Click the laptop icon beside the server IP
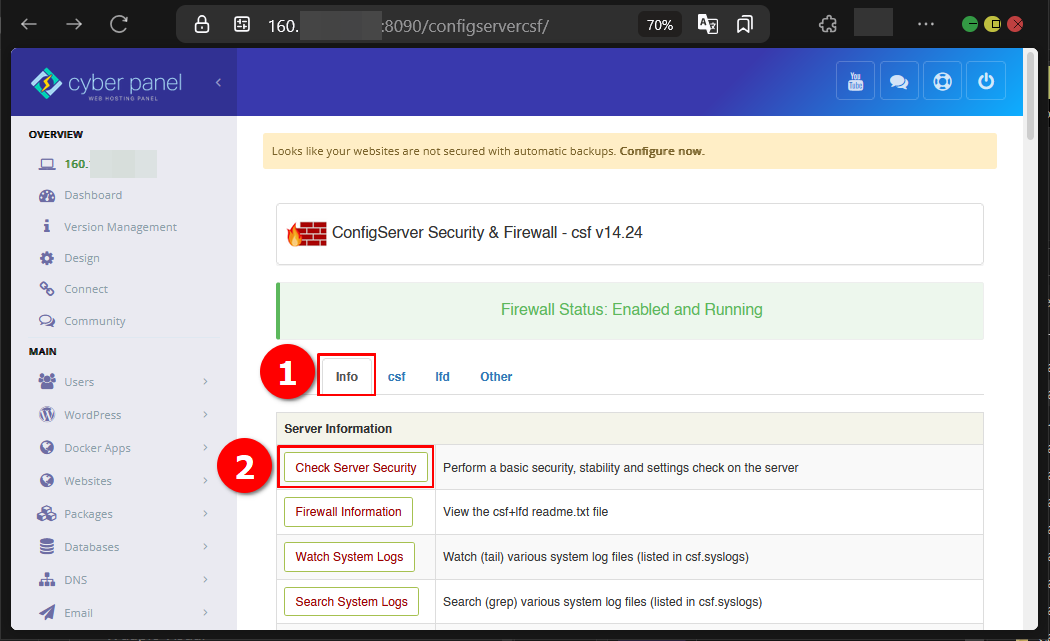1050x641 pixels. pyautogui.click(x=47, y=164)
